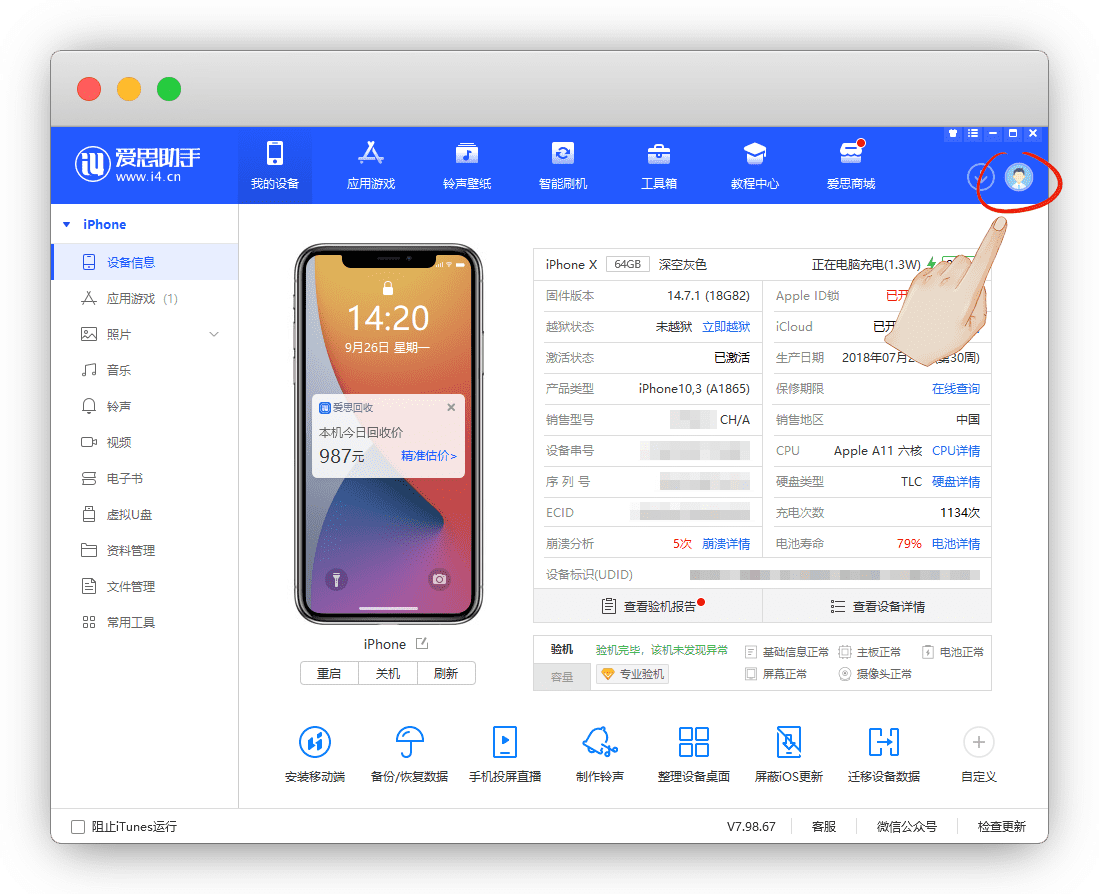Viewport: 1099px width, 894px height.
Task: Click the 安装移动端 install icon
Action: pyautogui.click(x=315, y=743)
